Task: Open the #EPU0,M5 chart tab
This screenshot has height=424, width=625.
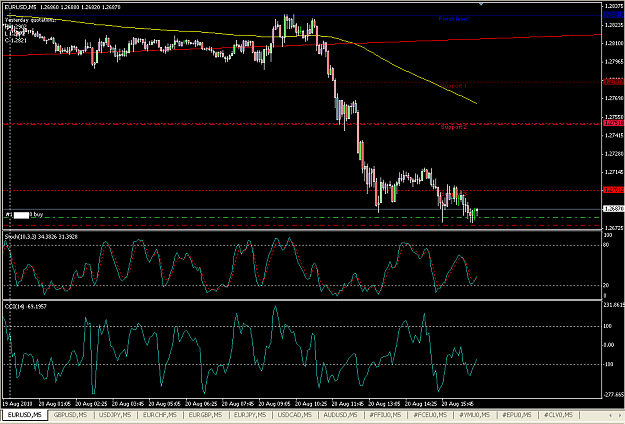Action: [x=517, y=415]
